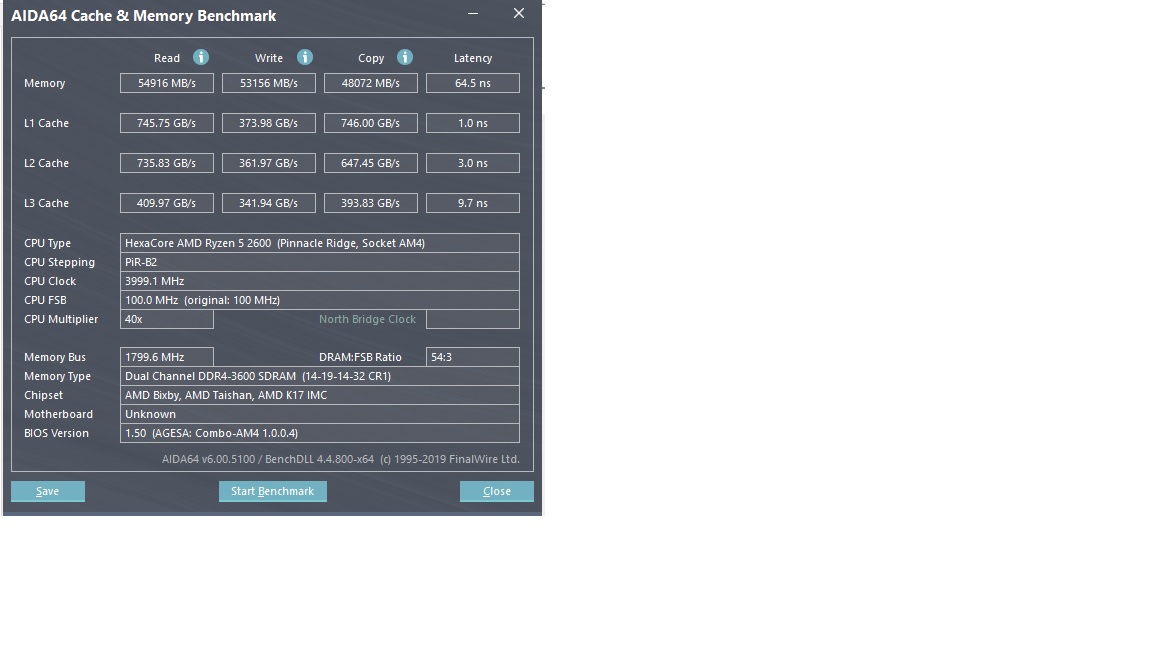Select the Memory read value 54916 MB/s
This screenshot has width=1152, height=648.
click(x=167, y=83)
